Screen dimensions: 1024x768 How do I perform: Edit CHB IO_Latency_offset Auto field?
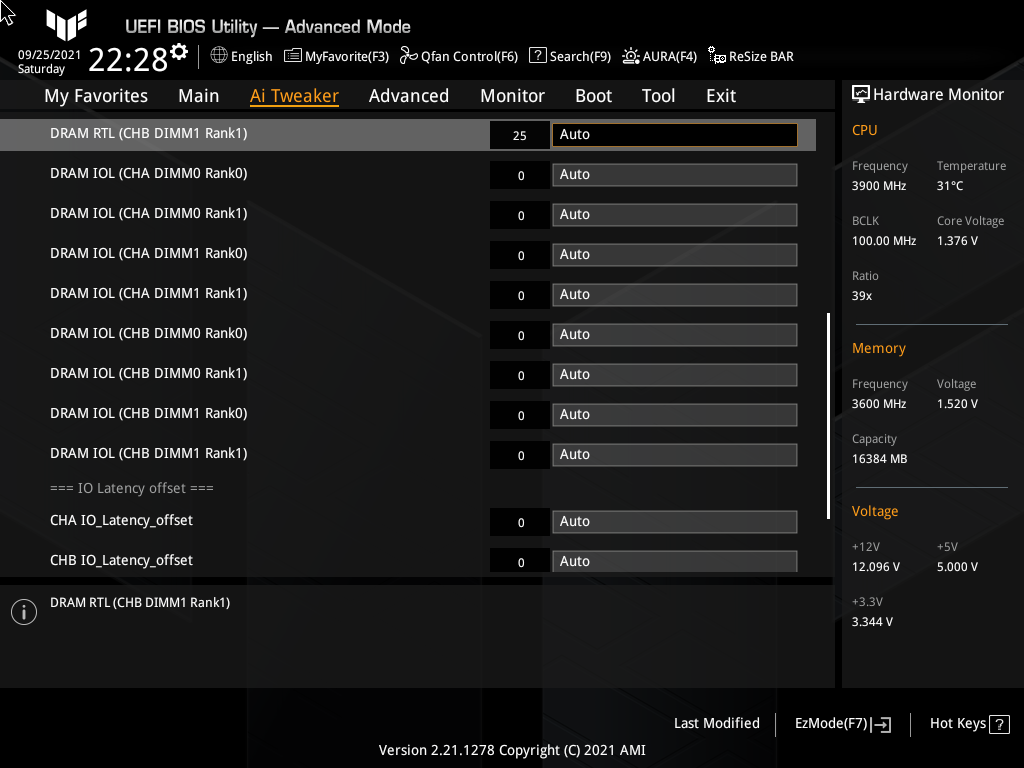pyautogui.click(x=675, y=561)
